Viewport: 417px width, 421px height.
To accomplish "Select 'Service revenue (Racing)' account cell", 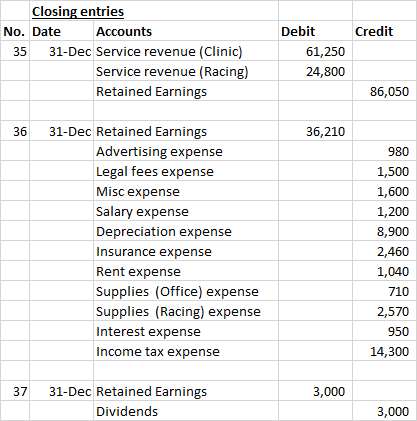I will tap(186, 71).
